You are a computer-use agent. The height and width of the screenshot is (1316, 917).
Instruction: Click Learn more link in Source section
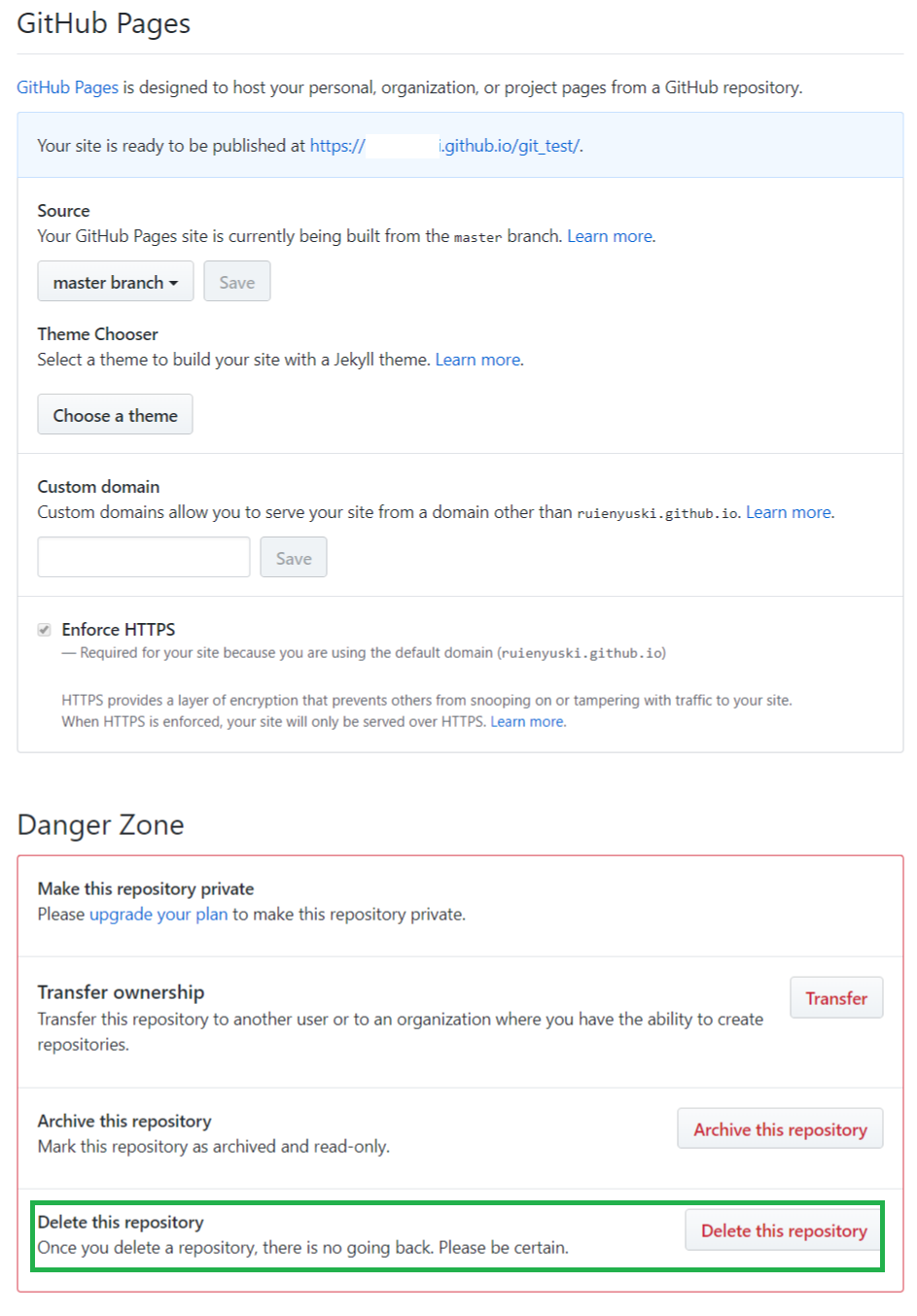click(610, 236)
